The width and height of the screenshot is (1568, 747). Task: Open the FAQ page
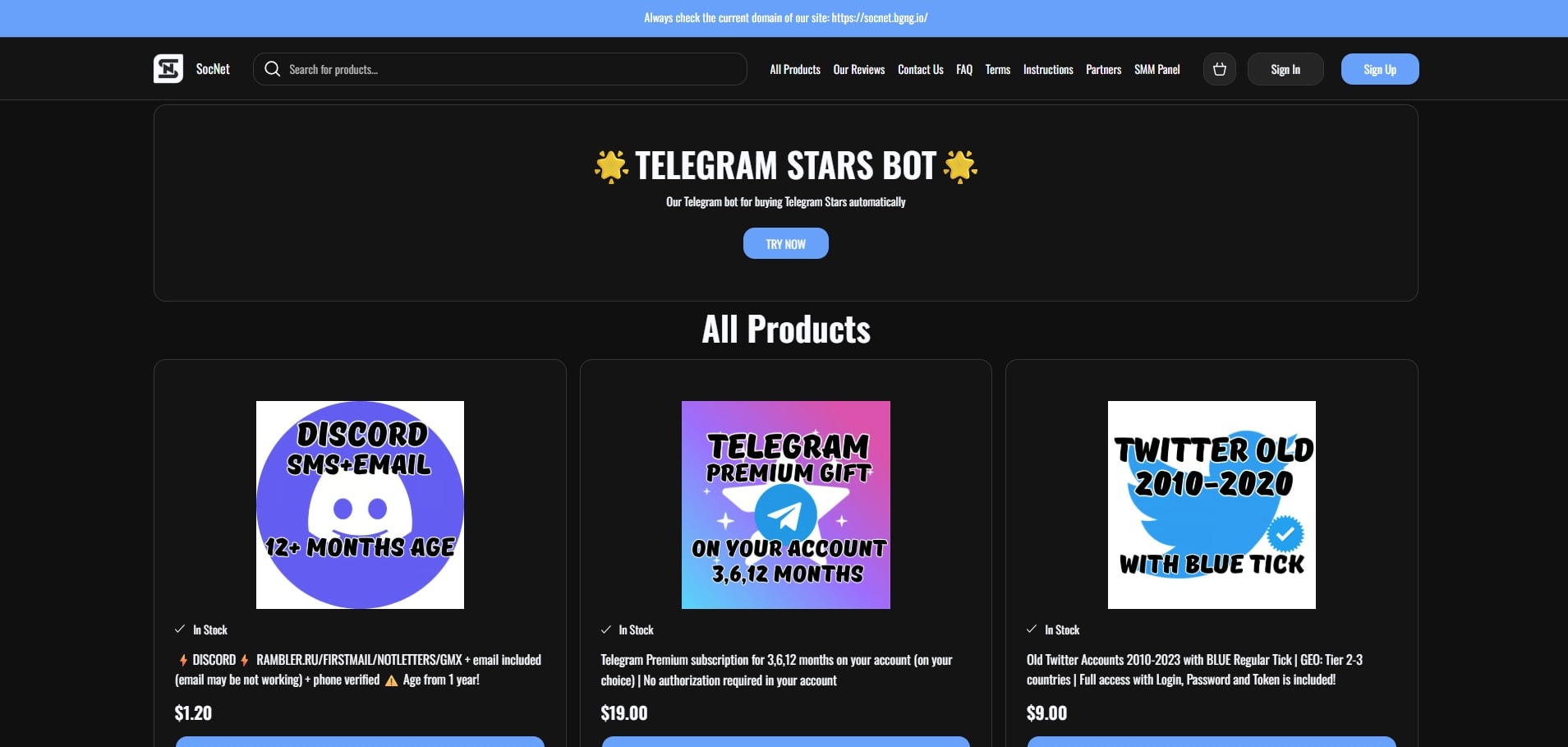(964, 70)
